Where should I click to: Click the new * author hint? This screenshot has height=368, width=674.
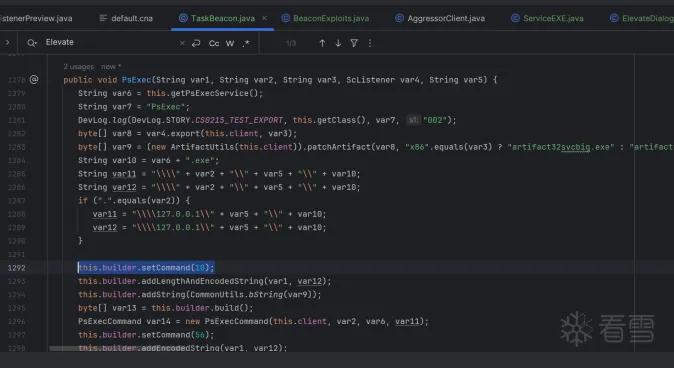(x=111, y=67)
